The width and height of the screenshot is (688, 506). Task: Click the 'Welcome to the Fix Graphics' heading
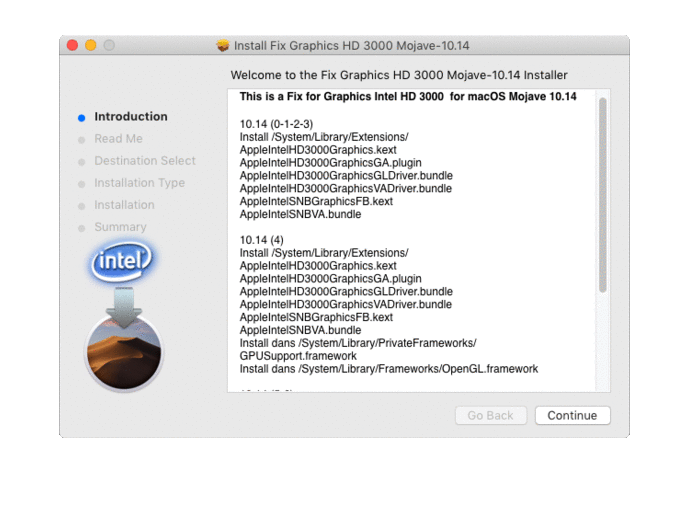(398, 75)
